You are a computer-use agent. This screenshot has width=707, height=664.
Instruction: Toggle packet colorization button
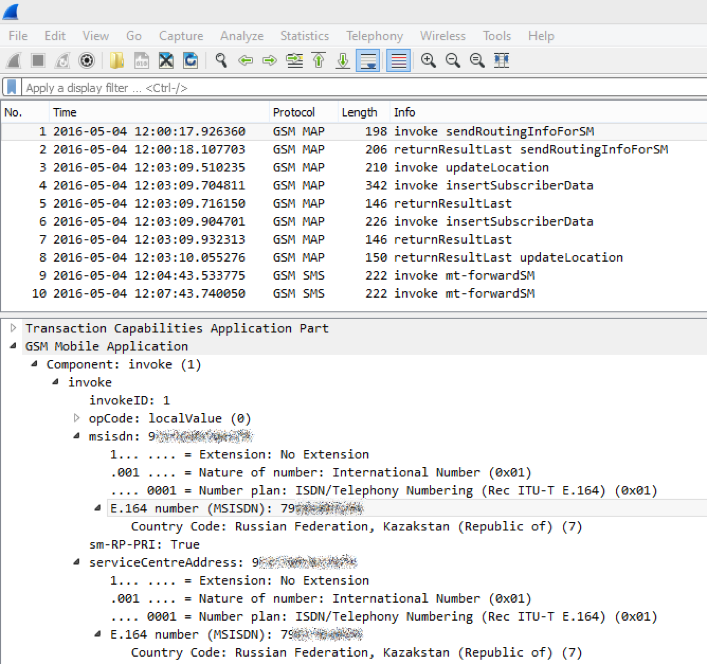(x=398, y=60)
